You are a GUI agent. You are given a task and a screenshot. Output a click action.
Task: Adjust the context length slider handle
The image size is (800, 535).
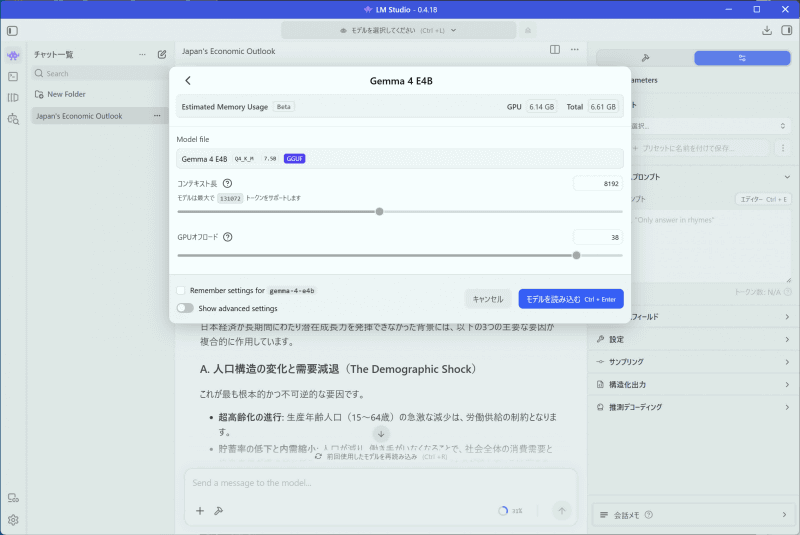(x=379, y=212)
